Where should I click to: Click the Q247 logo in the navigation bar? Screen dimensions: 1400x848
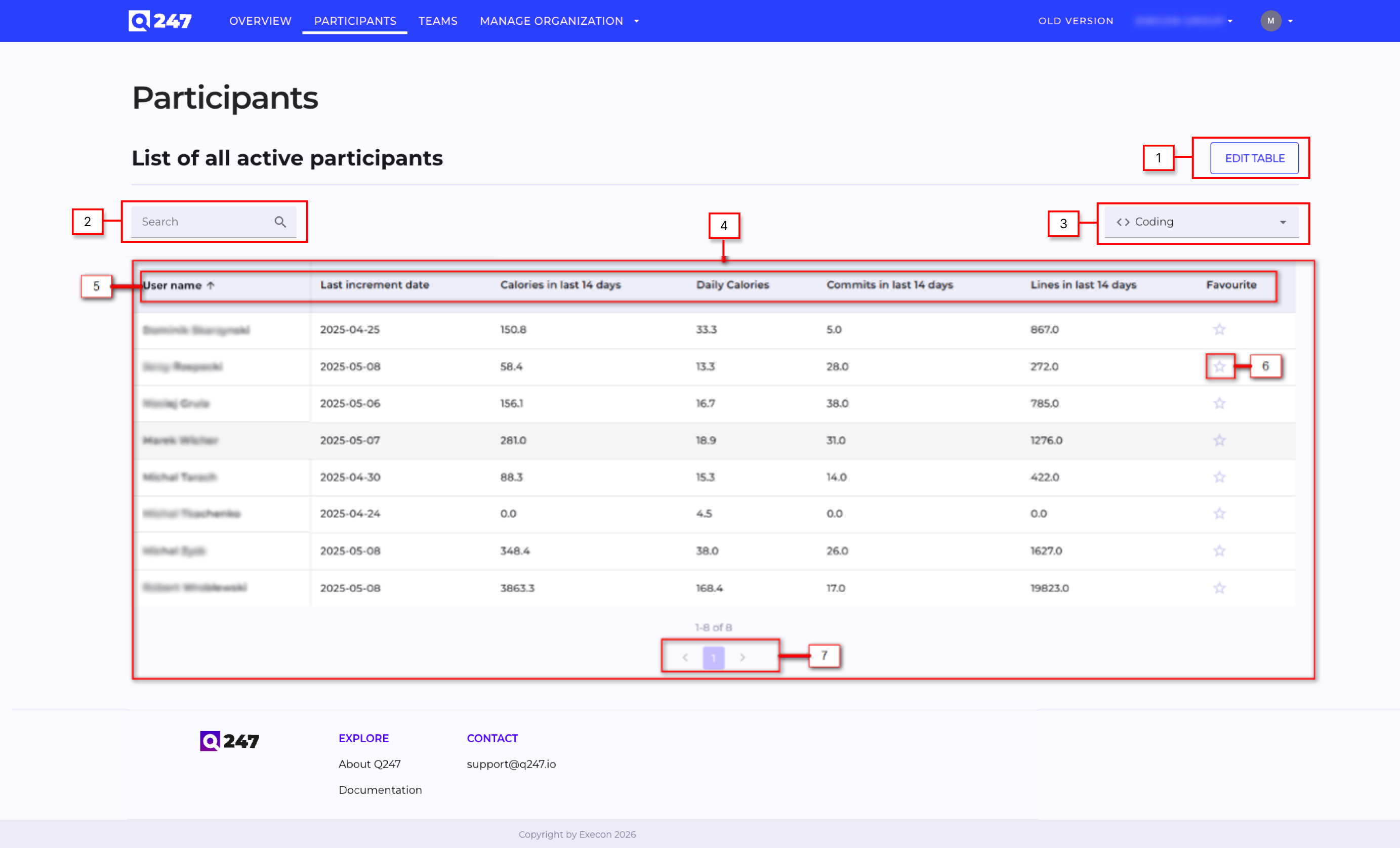click(x=159, y=20)
